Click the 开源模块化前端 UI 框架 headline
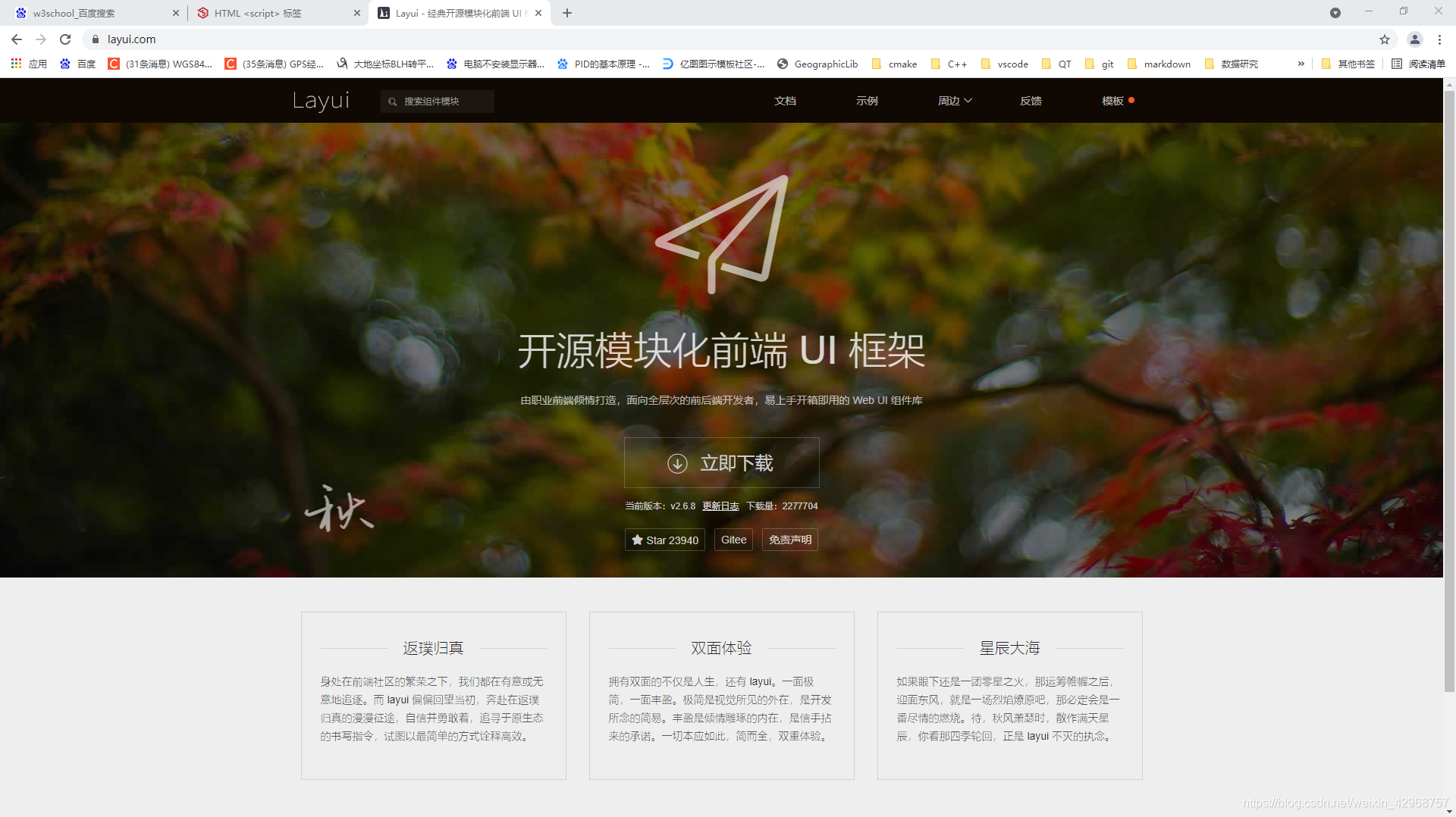The image size is (1456, 817). [x=721, y=351]
